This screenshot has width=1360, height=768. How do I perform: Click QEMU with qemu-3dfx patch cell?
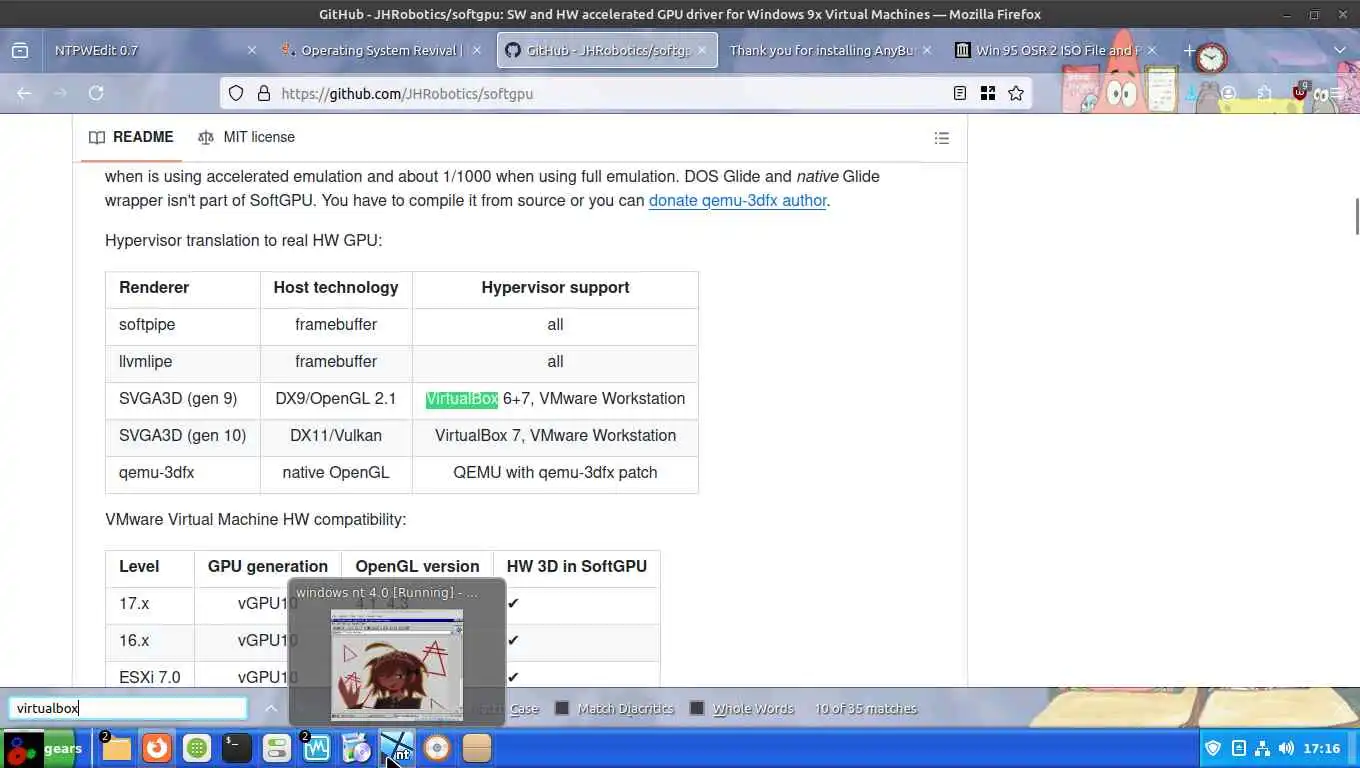tap(555, 473)
